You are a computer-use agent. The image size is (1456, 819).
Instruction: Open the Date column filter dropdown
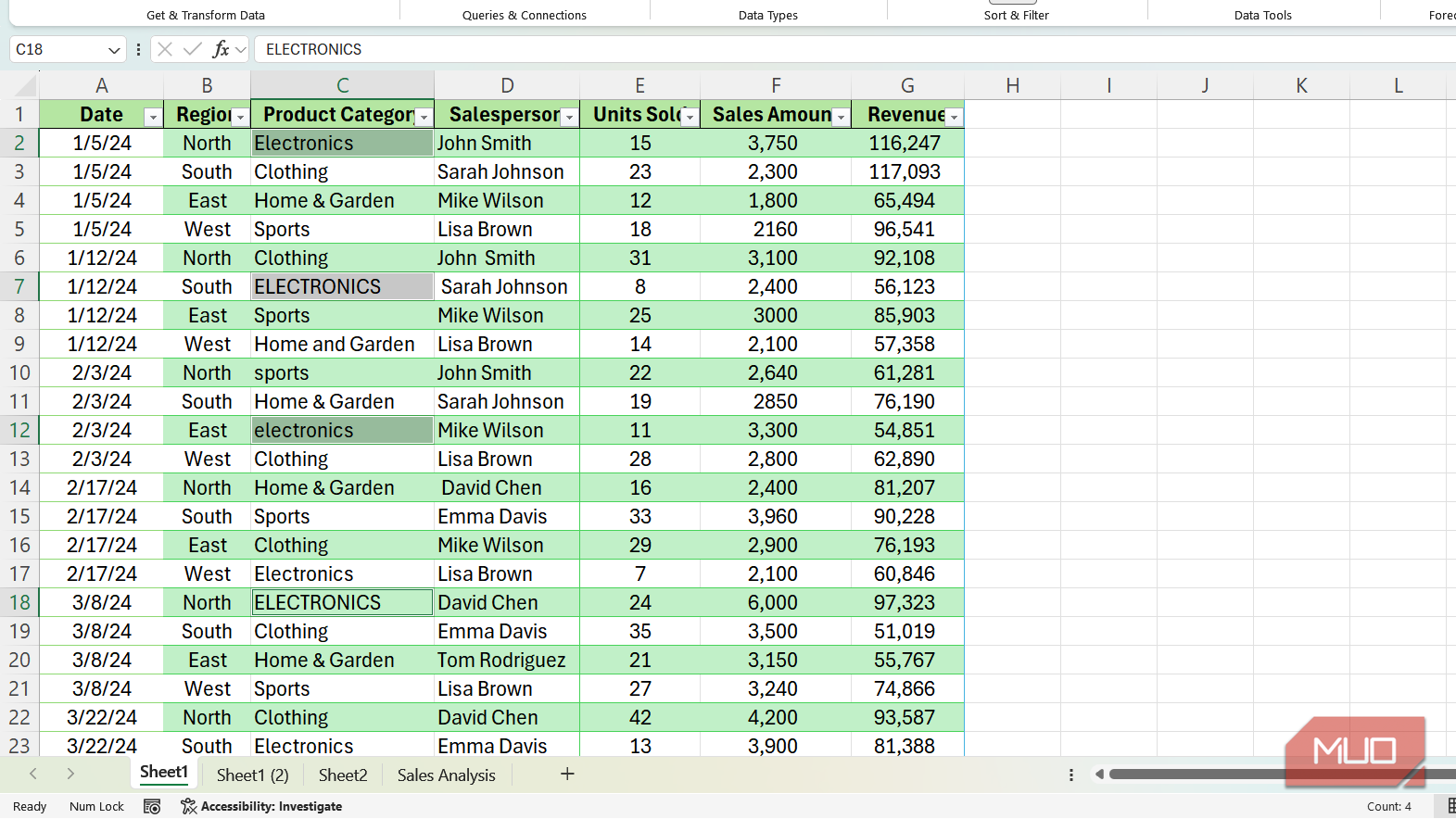(x=153, y=117)
